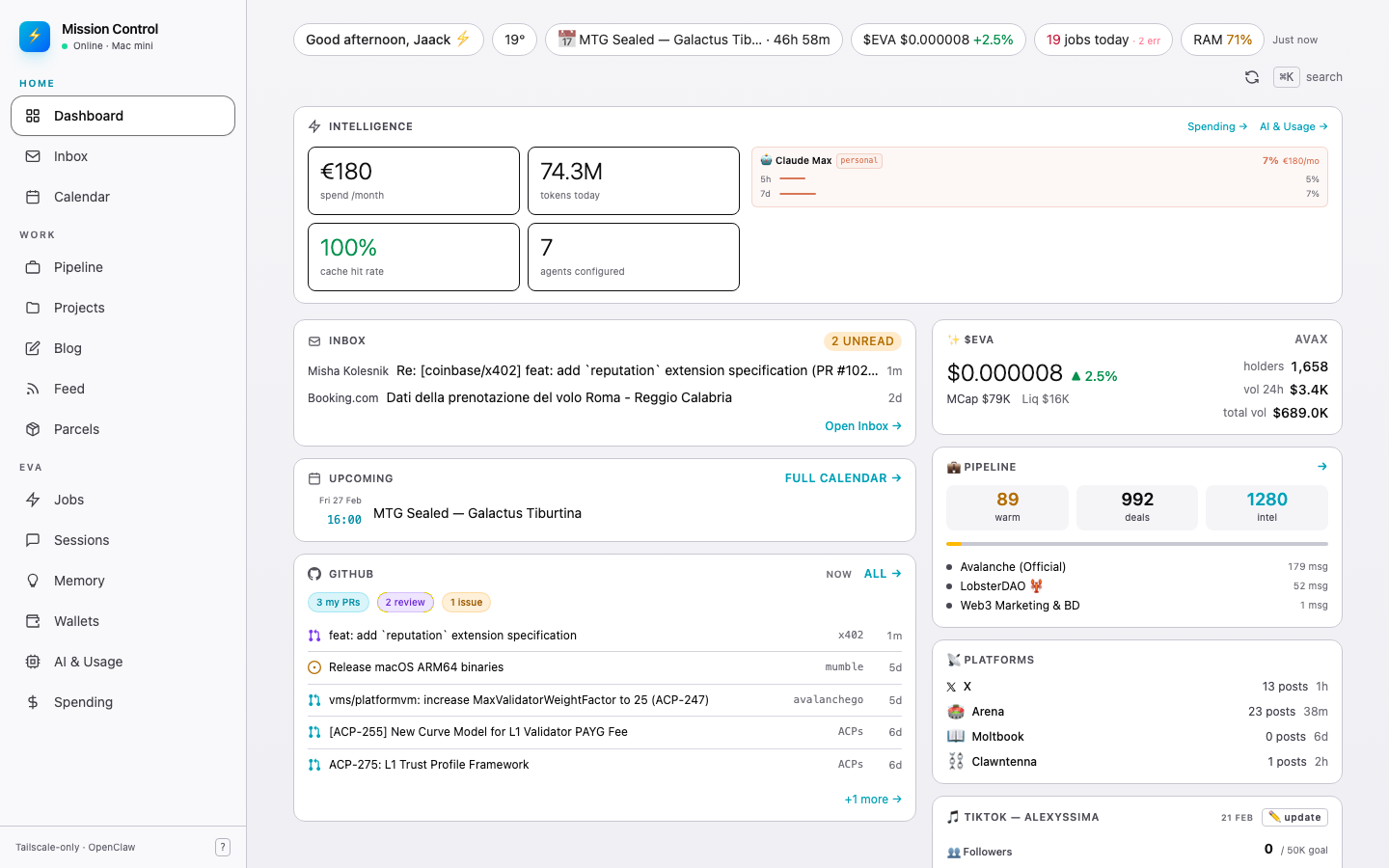Follow the AI & Usage link in Intelligence card
Image resolution: width=1389 pixels, height=868 pixels.
click(1294, 126)
